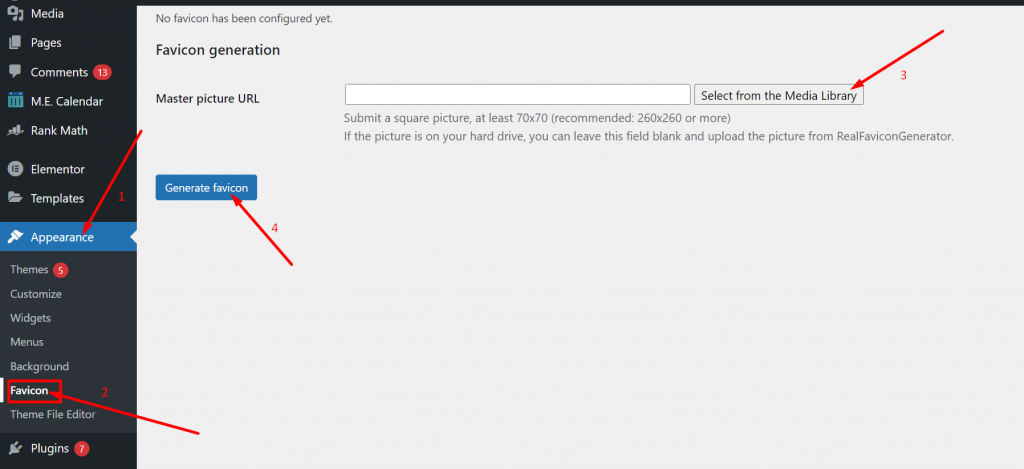This screenshot has height=469, width=1024.
Task: Open Theme File Editor
Action: tap(51, 414)
